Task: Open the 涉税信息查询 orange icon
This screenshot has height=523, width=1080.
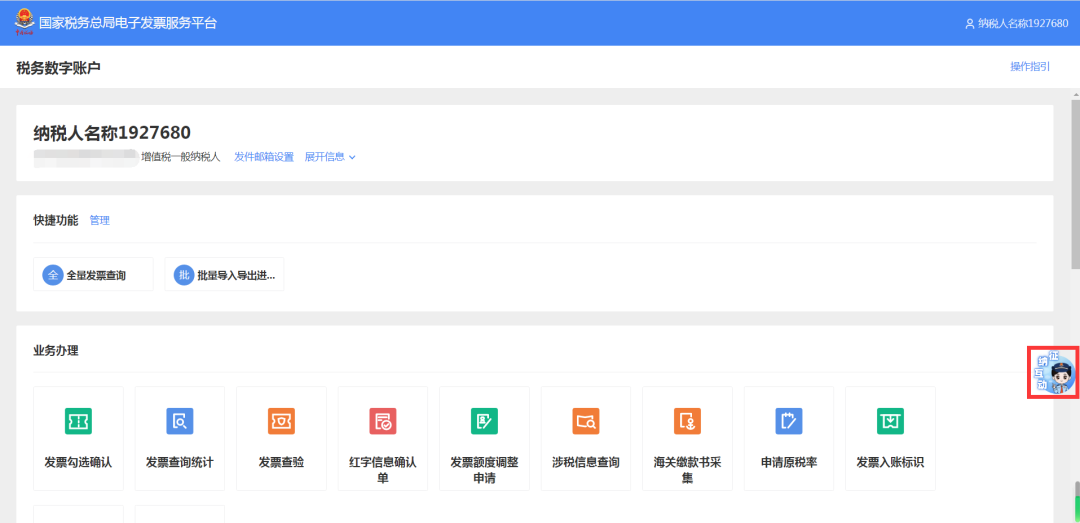Action: [586, 421]
